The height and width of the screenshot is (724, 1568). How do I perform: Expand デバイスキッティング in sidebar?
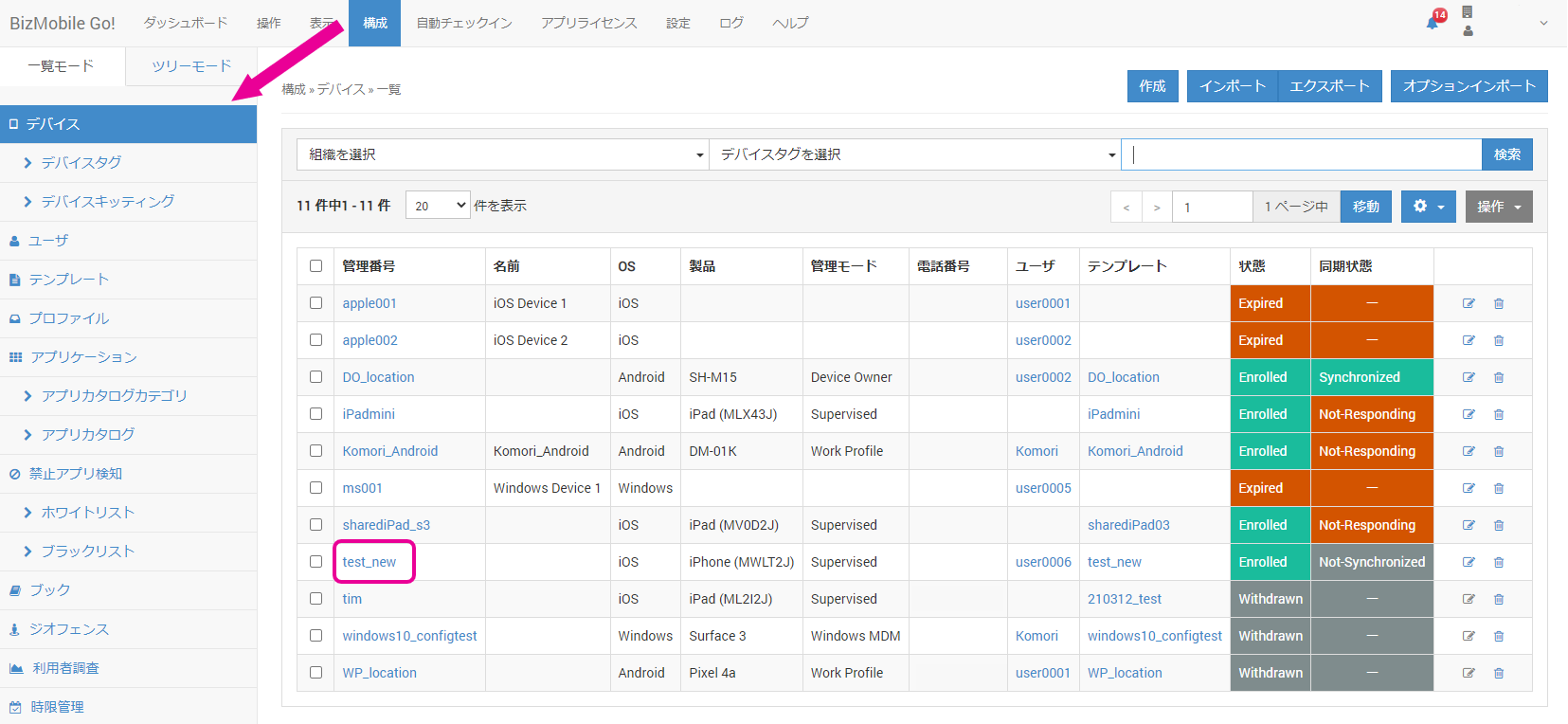click(107, 202)
